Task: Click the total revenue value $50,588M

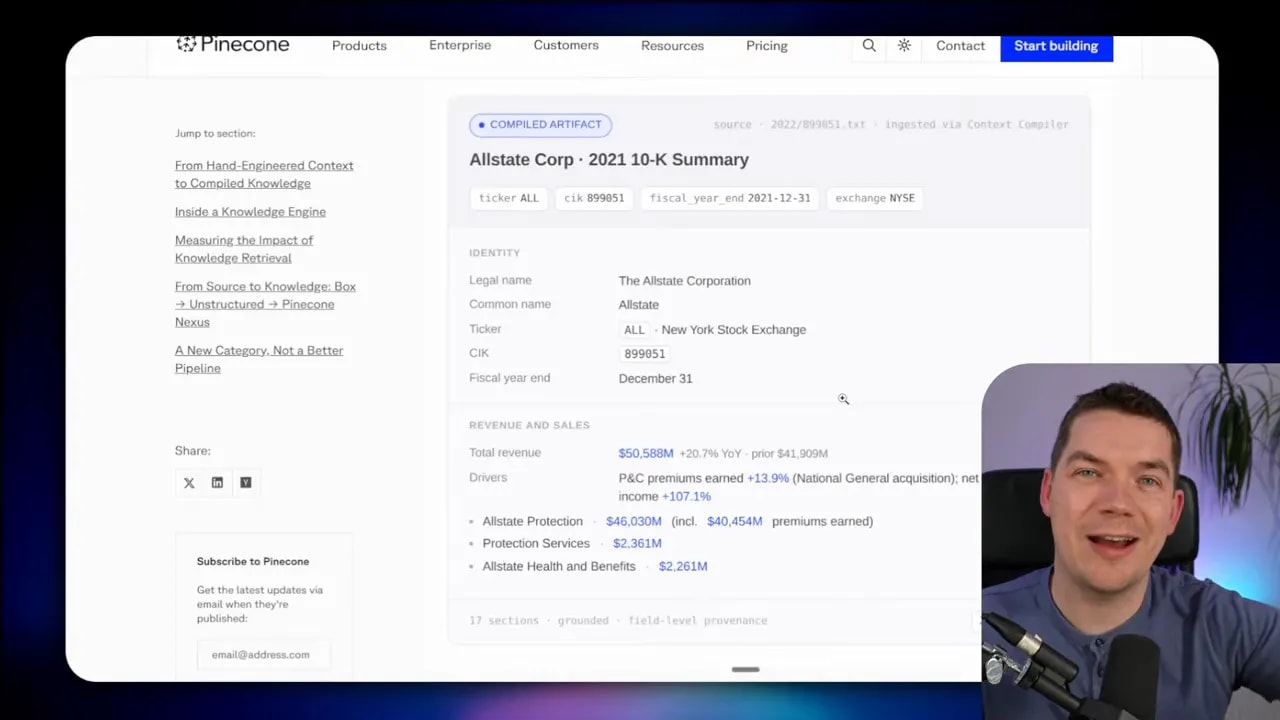Action: [x=646, y=453]
